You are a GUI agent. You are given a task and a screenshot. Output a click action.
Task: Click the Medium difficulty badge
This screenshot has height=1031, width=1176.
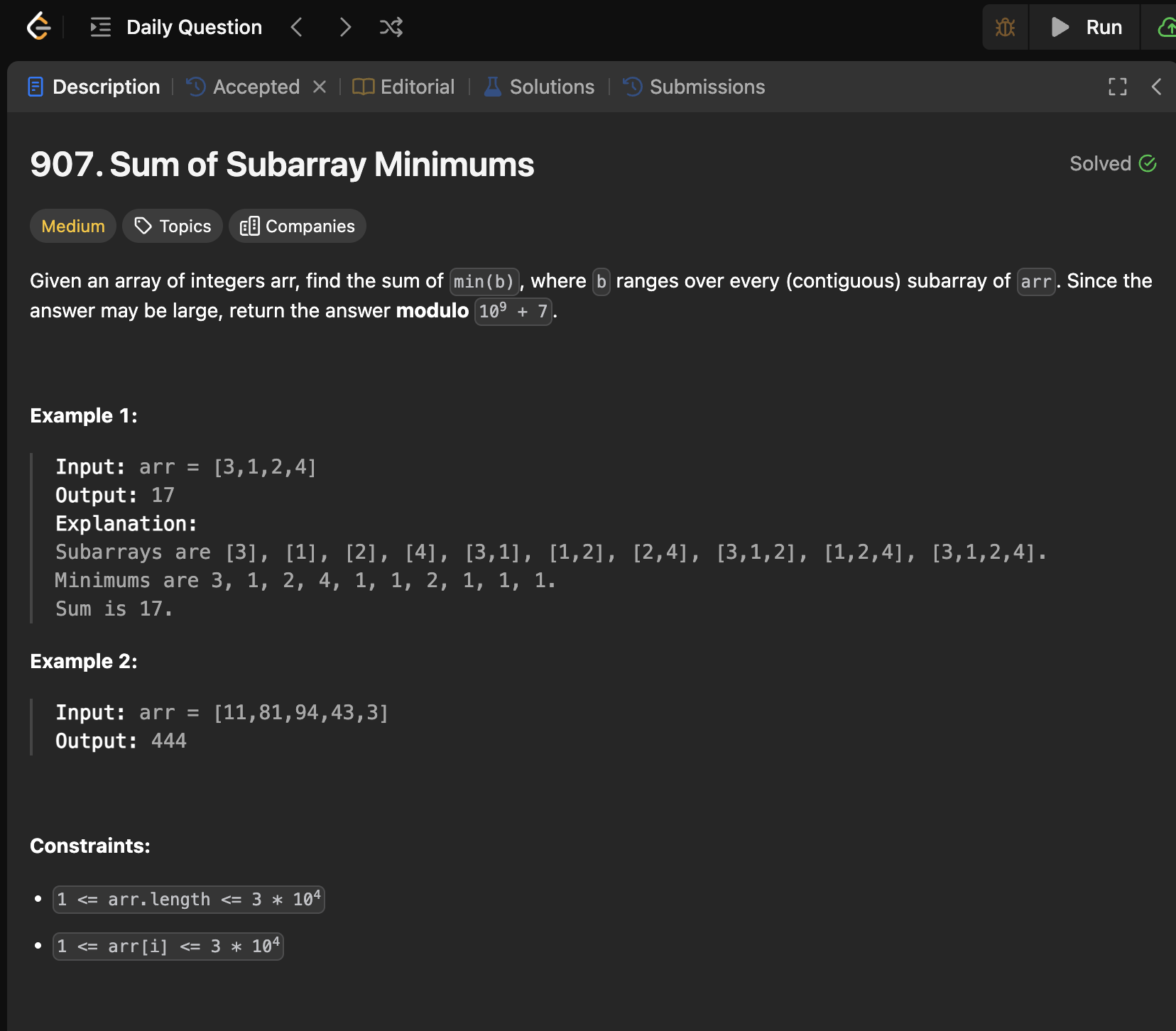(x=73, y=226)
